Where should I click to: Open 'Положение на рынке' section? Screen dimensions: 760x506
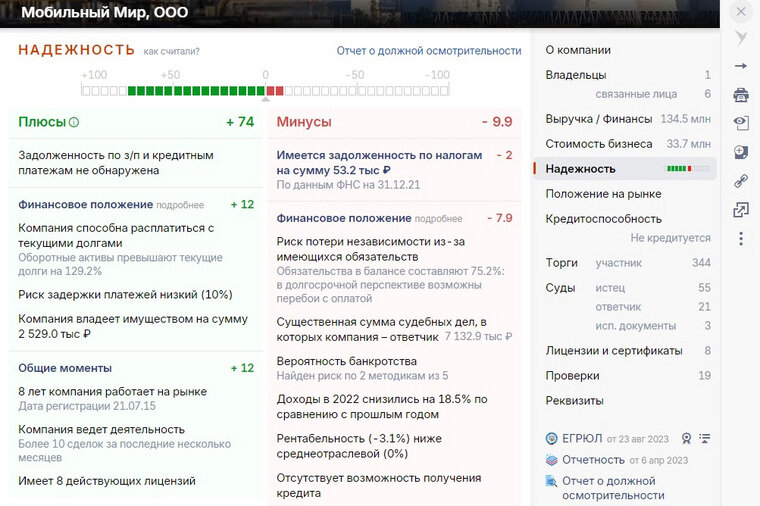pyautogui.click(x=603, y=194)
